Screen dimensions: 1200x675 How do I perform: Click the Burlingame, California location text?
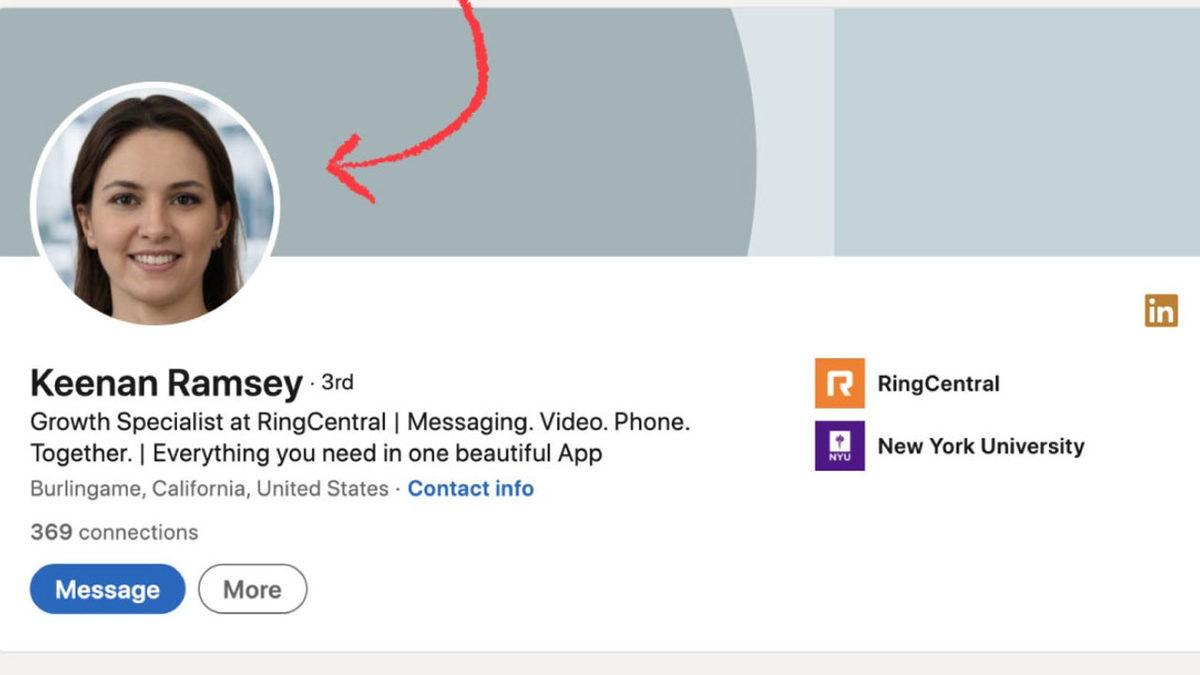[209, 489]
